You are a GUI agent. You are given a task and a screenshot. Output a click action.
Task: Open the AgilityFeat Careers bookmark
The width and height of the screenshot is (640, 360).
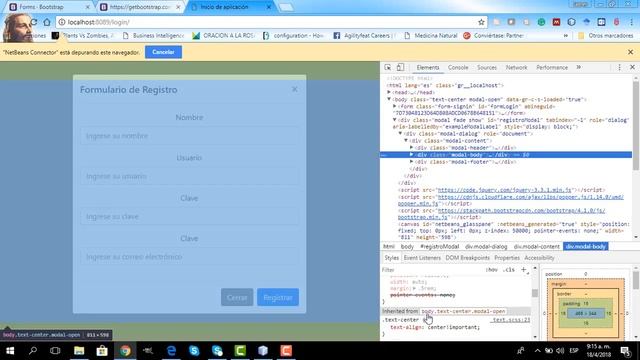[364, 36]
